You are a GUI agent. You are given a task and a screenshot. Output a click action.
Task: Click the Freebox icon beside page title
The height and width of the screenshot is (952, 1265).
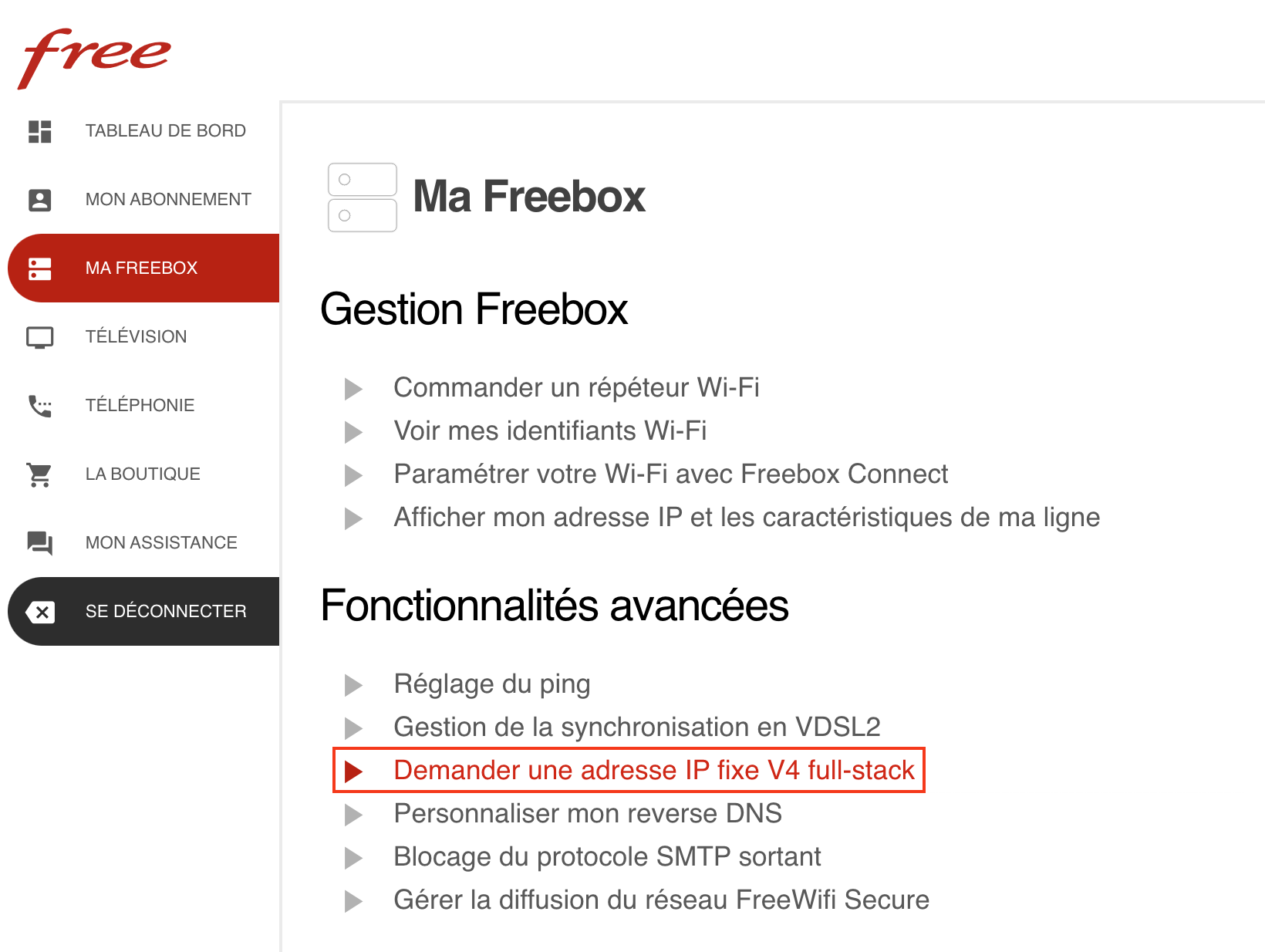(x=363, y=197)
